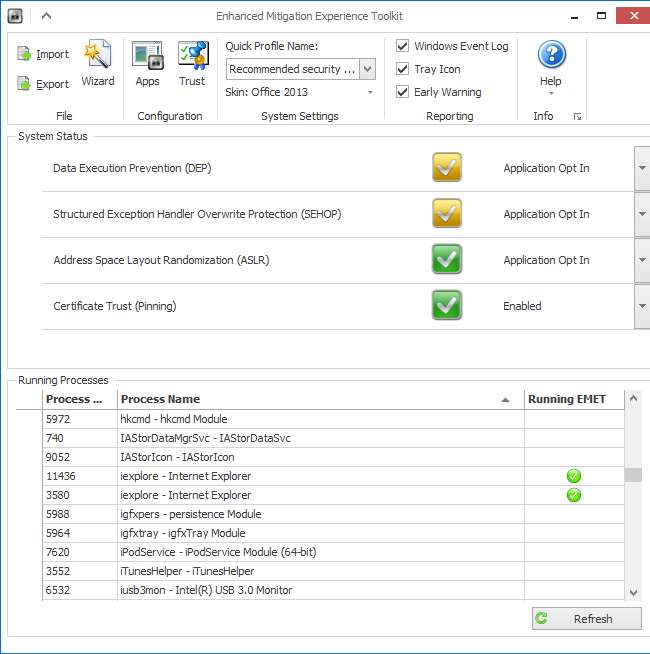Expand the ribbon collapse arrow in title bar
The height and width of the screenshot is (654, 650).
point(47,16)
